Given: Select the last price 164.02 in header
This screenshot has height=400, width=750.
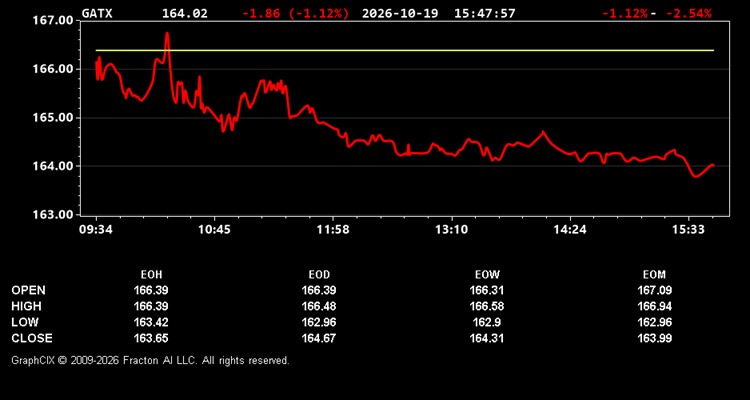Looking at the screenshot, I should point(185,13).
